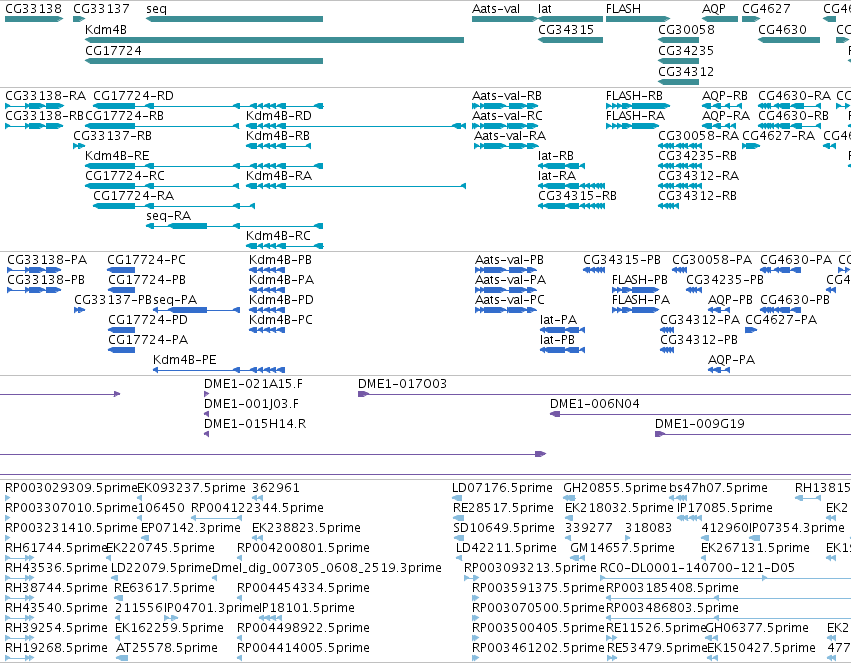The width and height of the screenshot is (851, 663).
Task: Open the DME1-009G19 BAC label
Action: point(700,424)
